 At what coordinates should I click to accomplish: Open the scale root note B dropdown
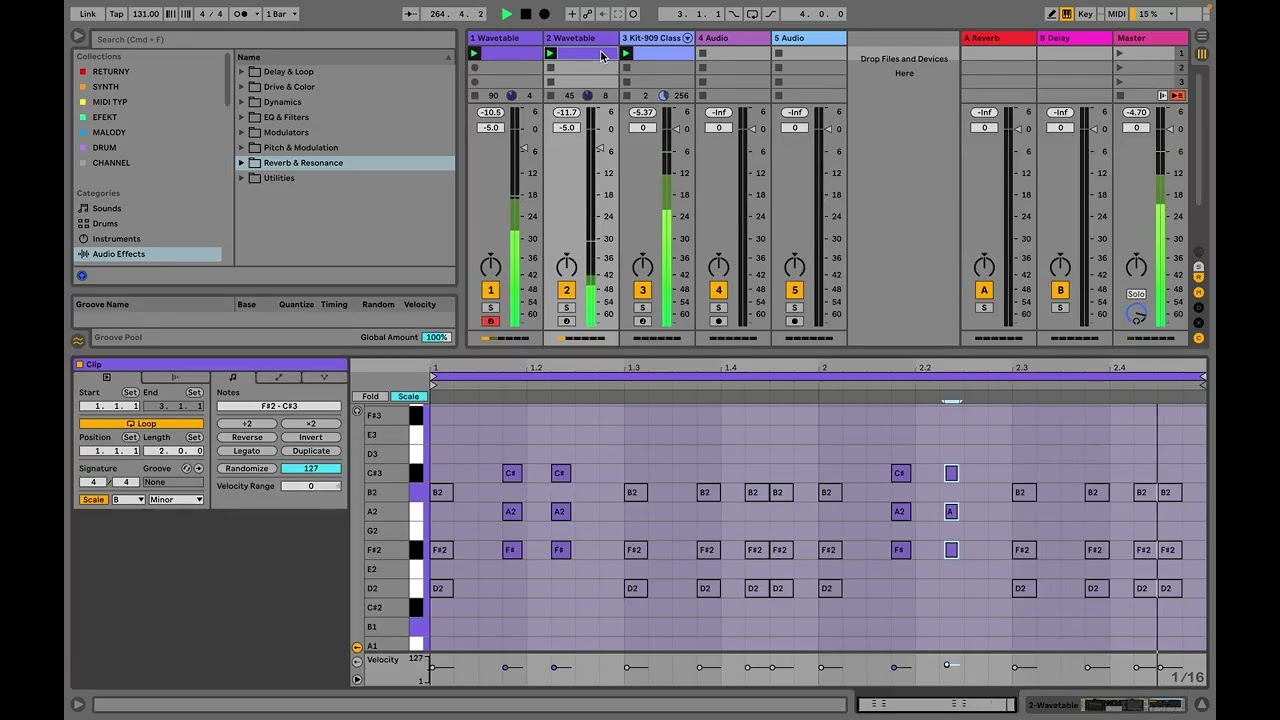click(x=127, y=500)
